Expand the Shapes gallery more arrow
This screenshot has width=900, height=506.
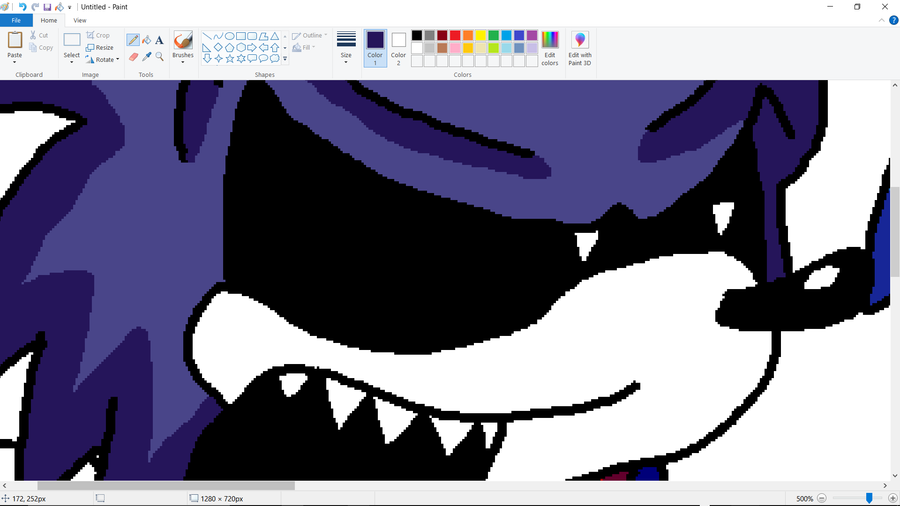coord(285,59)
